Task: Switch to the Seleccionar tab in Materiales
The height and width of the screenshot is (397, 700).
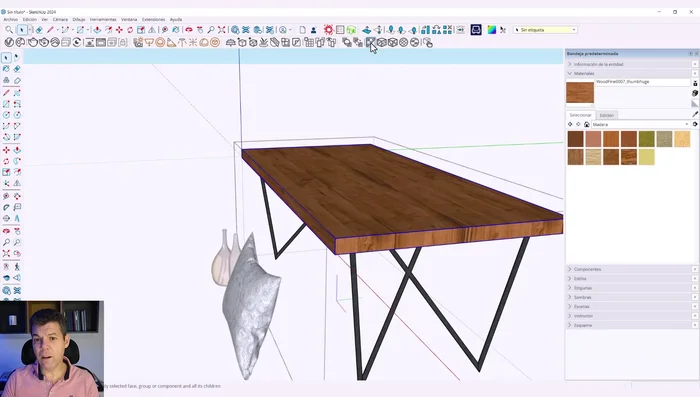Action: [x=580, y=115]
